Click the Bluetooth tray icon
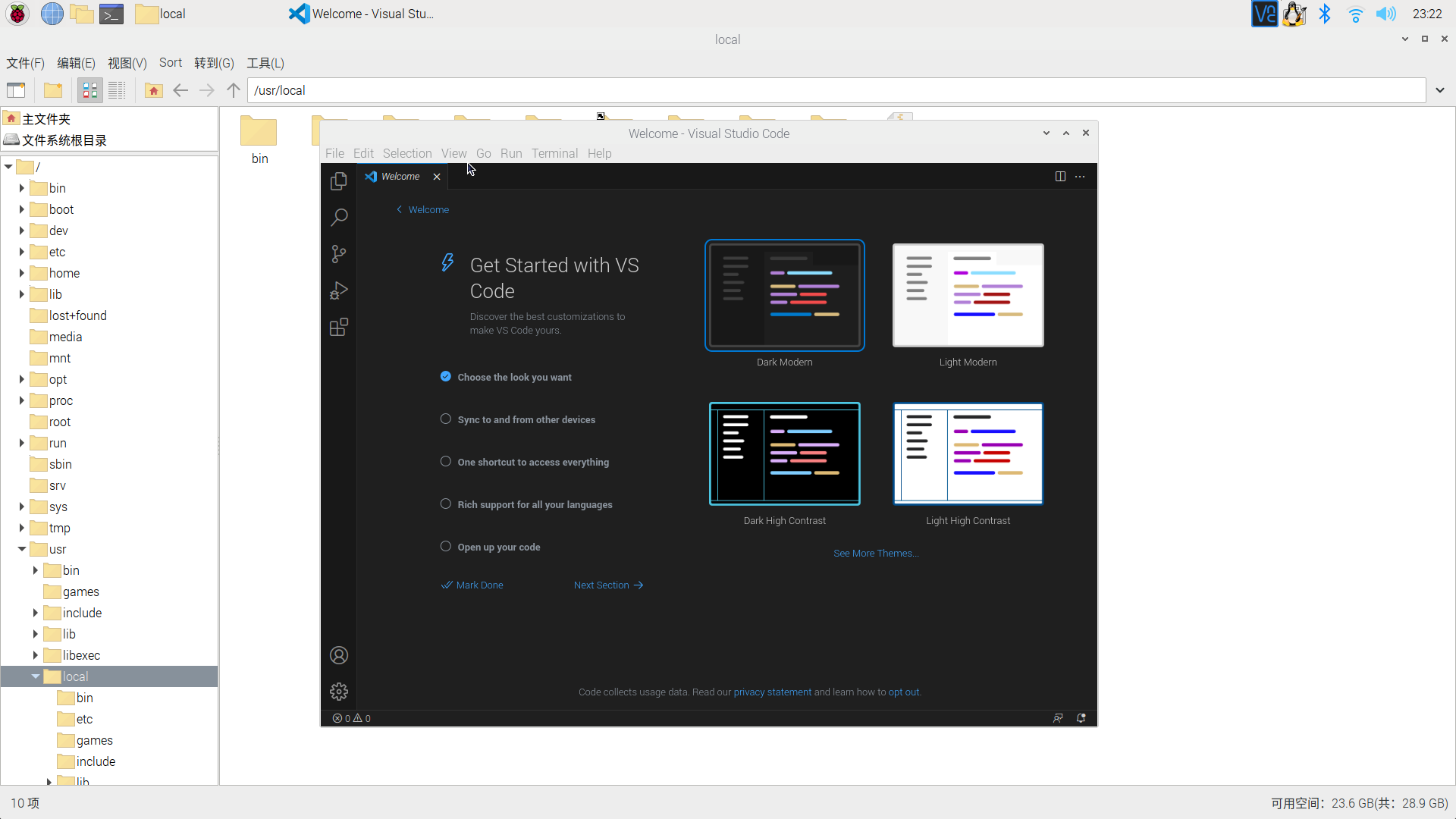This screenshot has width=1456, height=819. 1325,14
